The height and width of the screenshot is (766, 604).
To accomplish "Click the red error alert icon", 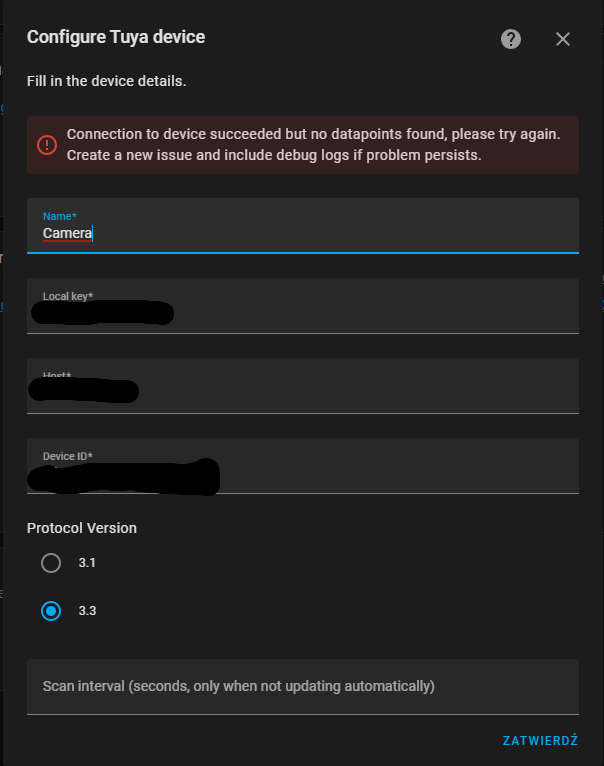I will tap(47, 145).
